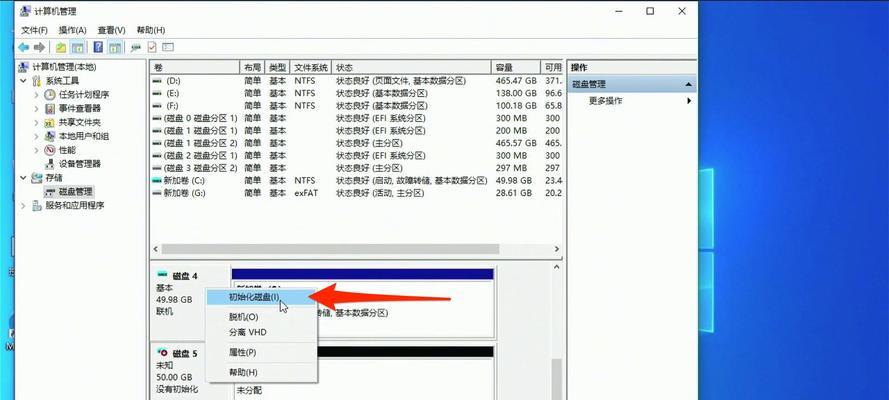Click the refresh/rescan toolbar icon
This screenshot has height=400, width=889.
(136, 48)
